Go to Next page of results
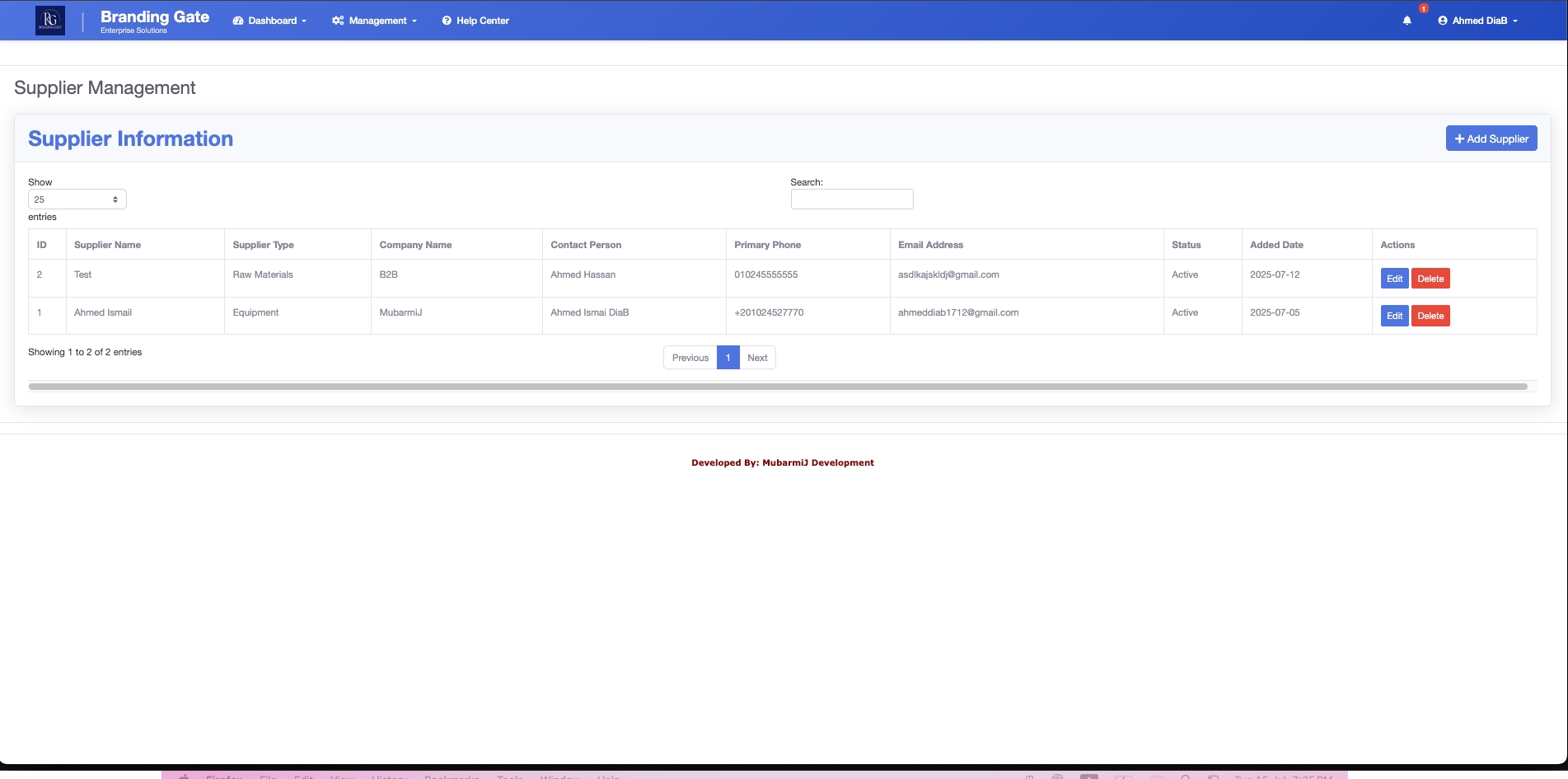 757,358
